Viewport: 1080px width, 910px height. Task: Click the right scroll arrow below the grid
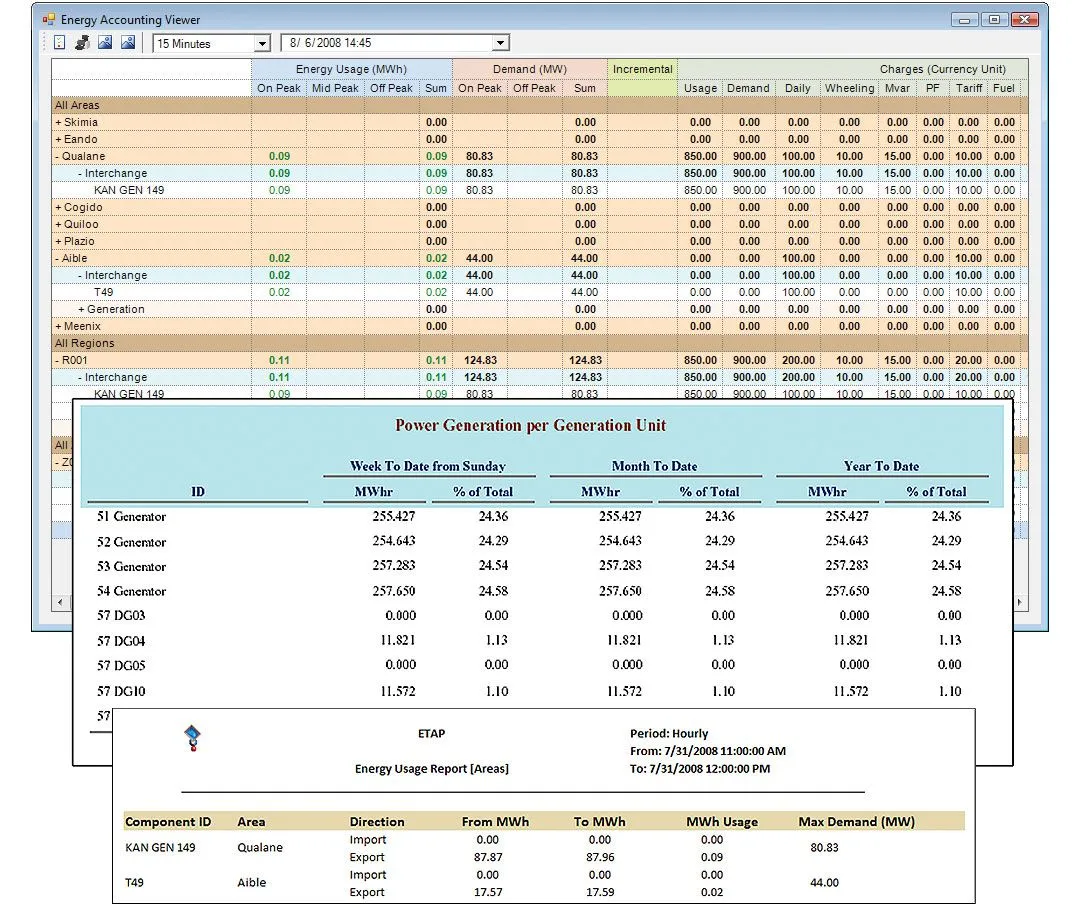(x=1020, y=603)
